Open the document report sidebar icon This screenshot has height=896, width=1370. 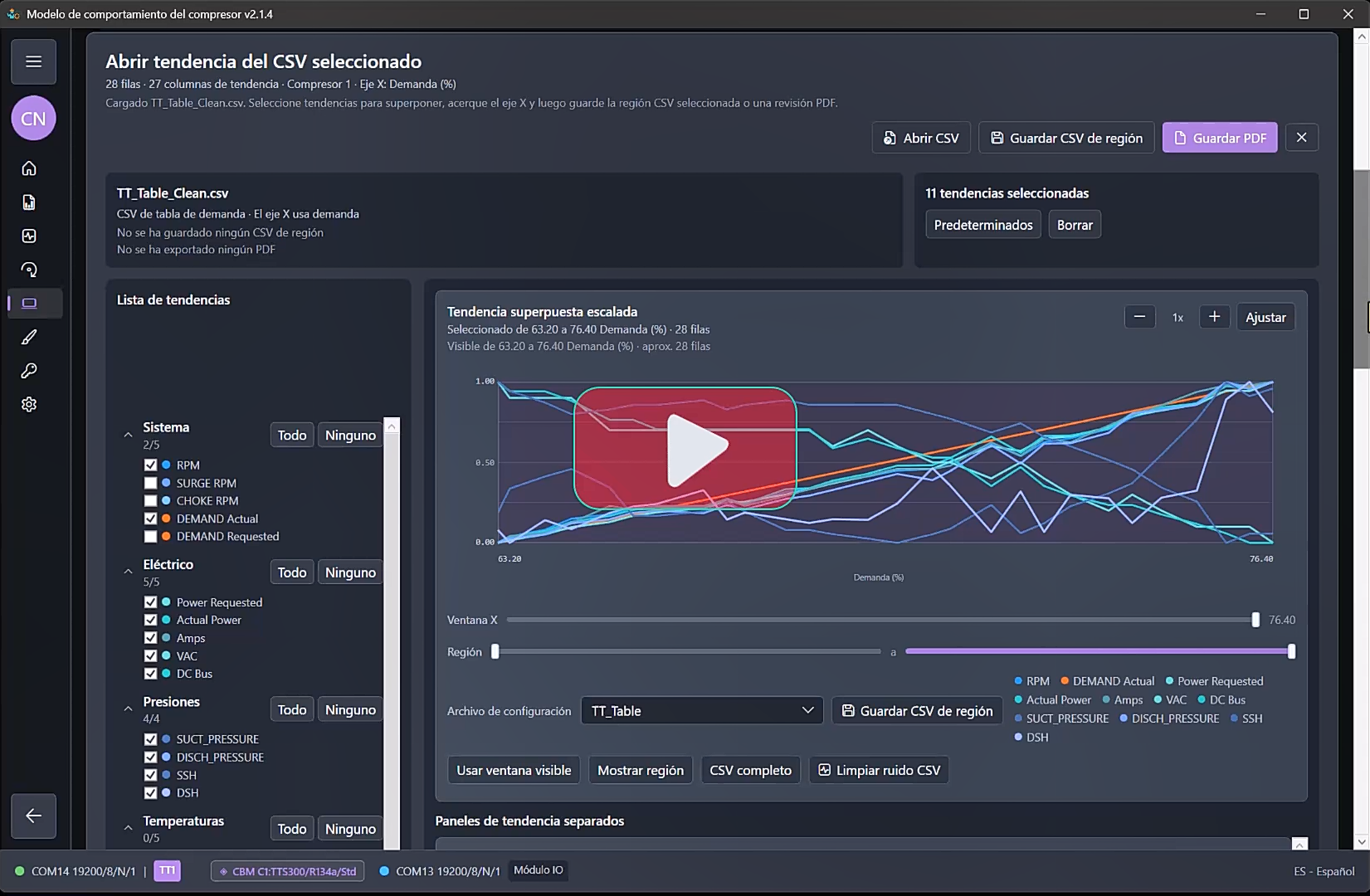29,202
